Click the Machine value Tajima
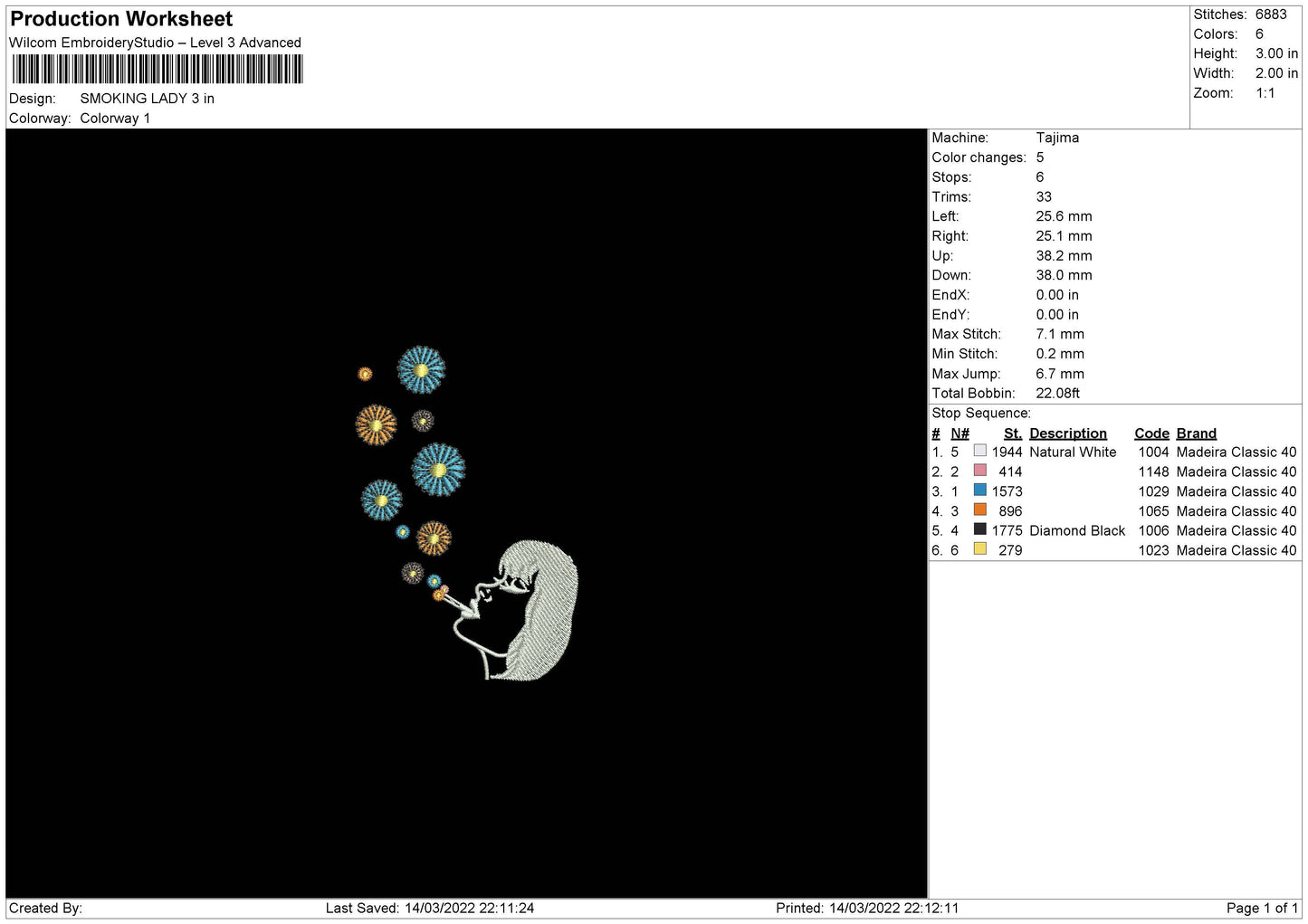The height and width of the screenshot is (924, 1308). pyautogui.click(x=1057, y=138)
